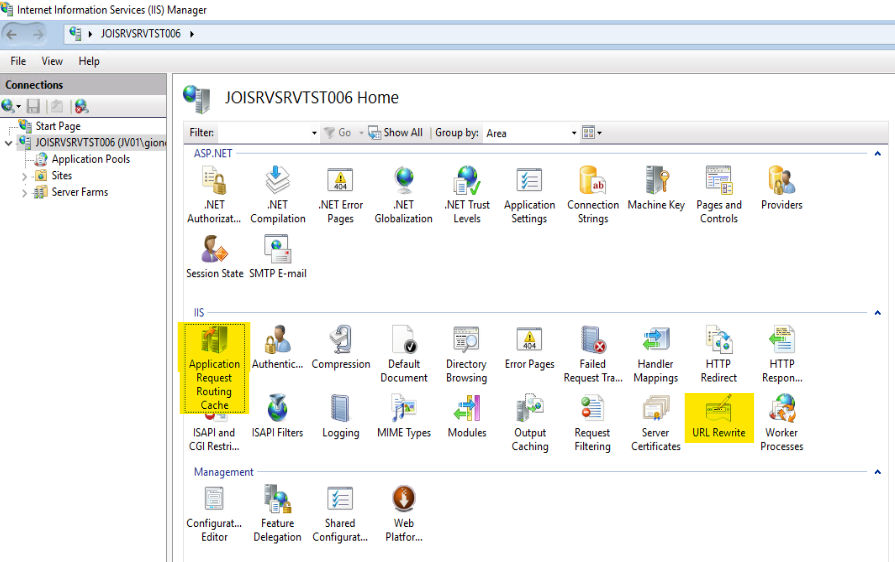Open Application Settings feature

click(x=530, y=195)
